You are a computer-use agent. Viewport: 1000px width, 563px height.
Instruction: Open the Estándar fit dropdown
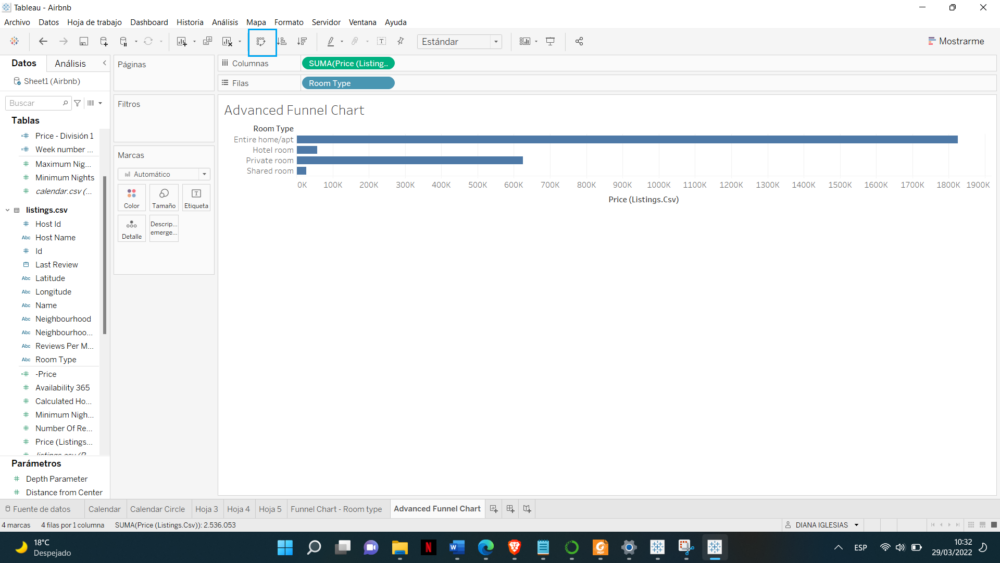459,42
